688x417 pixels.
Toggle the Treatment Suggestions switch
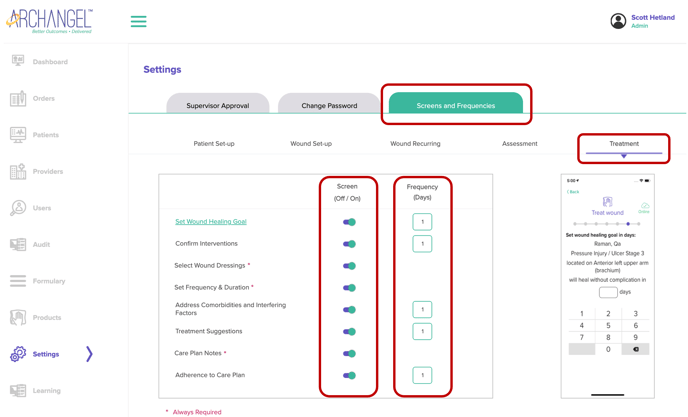click(x=349, y=332)
